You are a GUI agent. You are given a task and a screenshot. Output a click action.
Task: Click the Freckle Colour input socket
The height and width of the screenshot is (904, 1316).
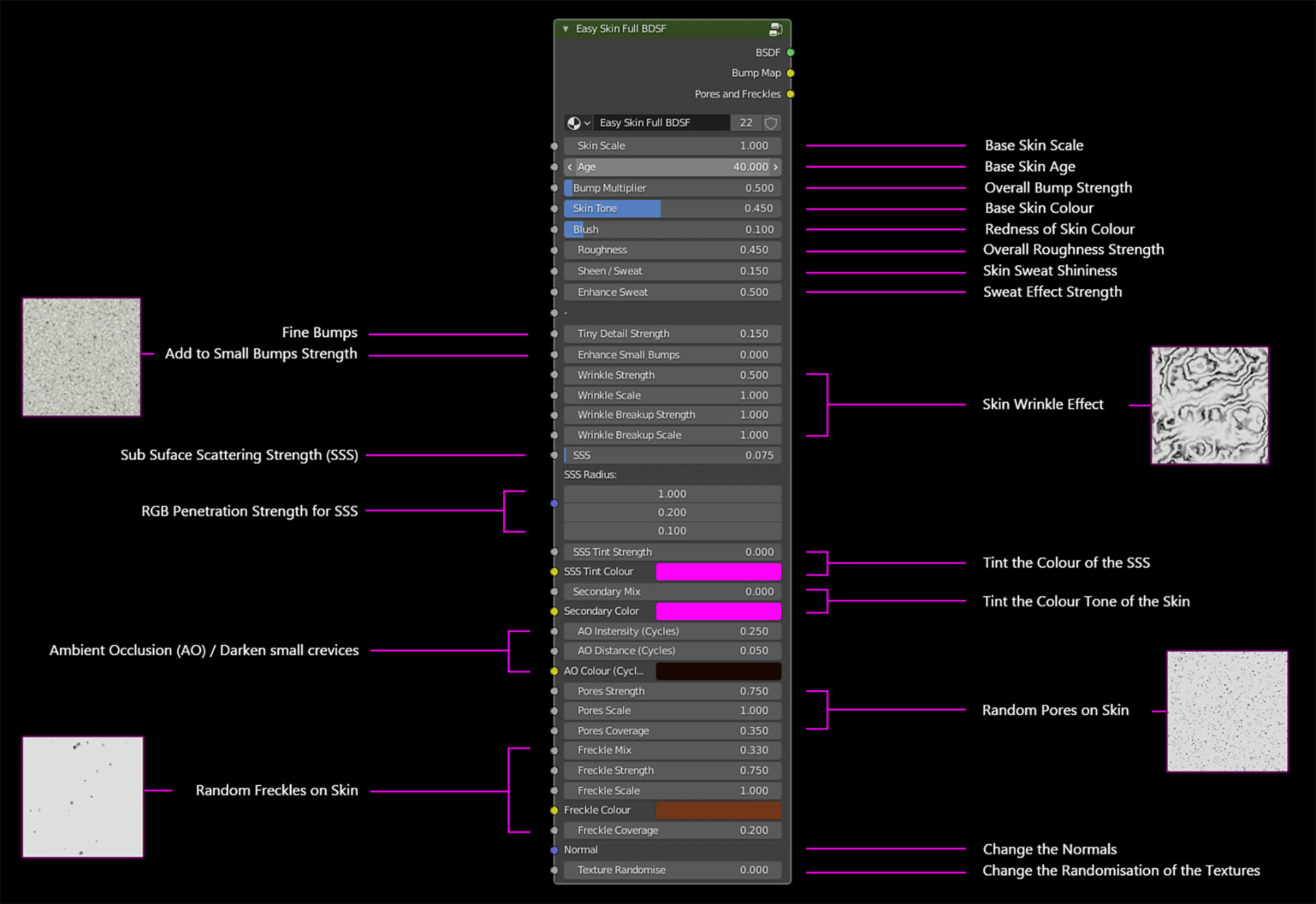coord(554,811)
